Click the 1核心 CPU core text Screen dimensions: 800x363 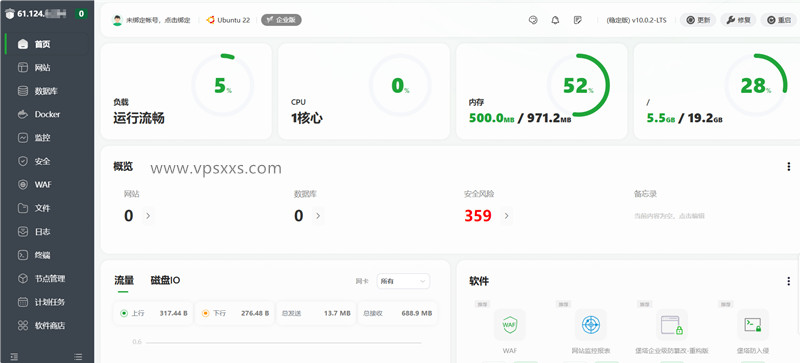pos(307,118)
